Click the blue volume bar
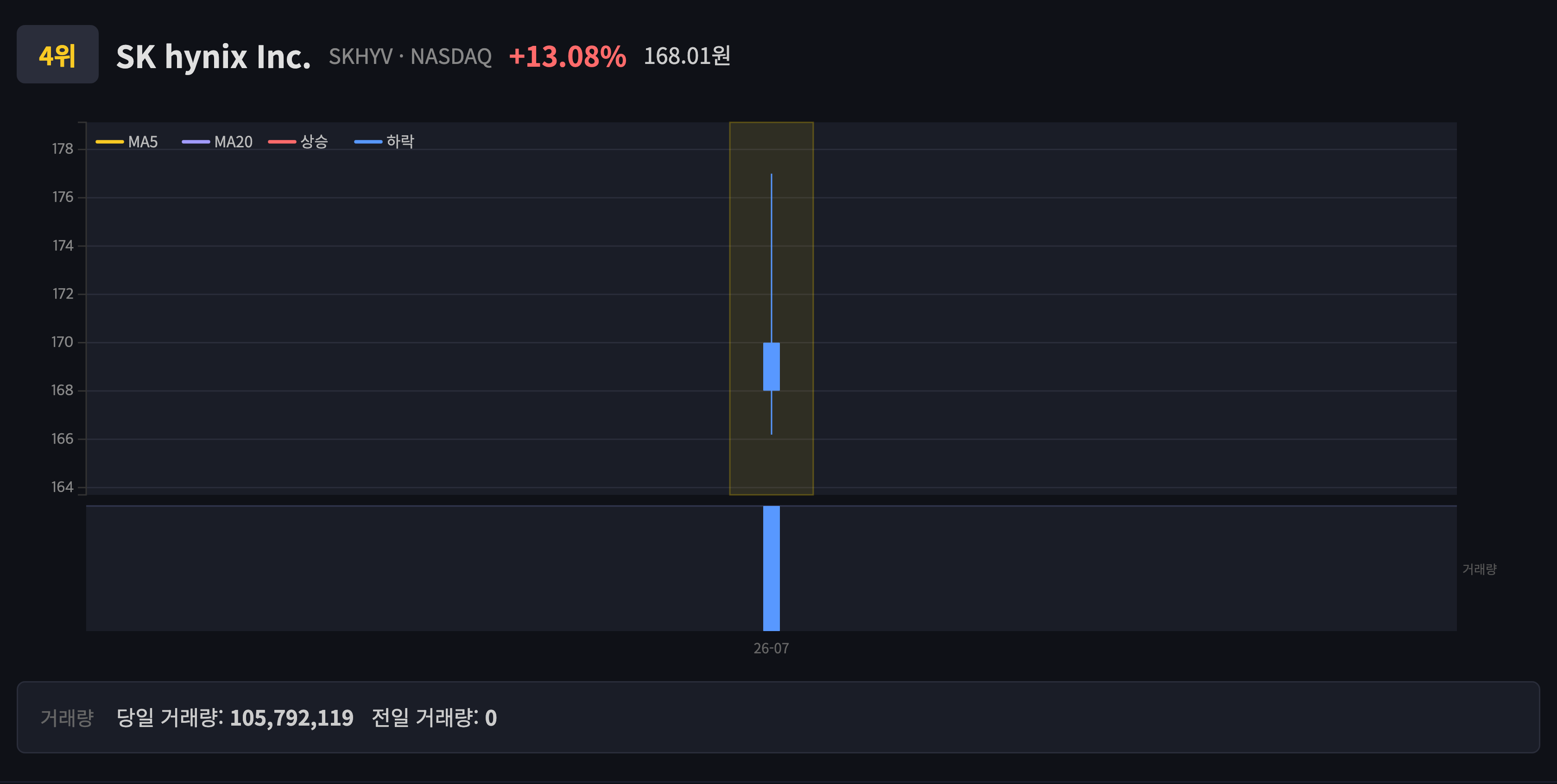Screen dimensions: 1557x784 click(771, 568)
